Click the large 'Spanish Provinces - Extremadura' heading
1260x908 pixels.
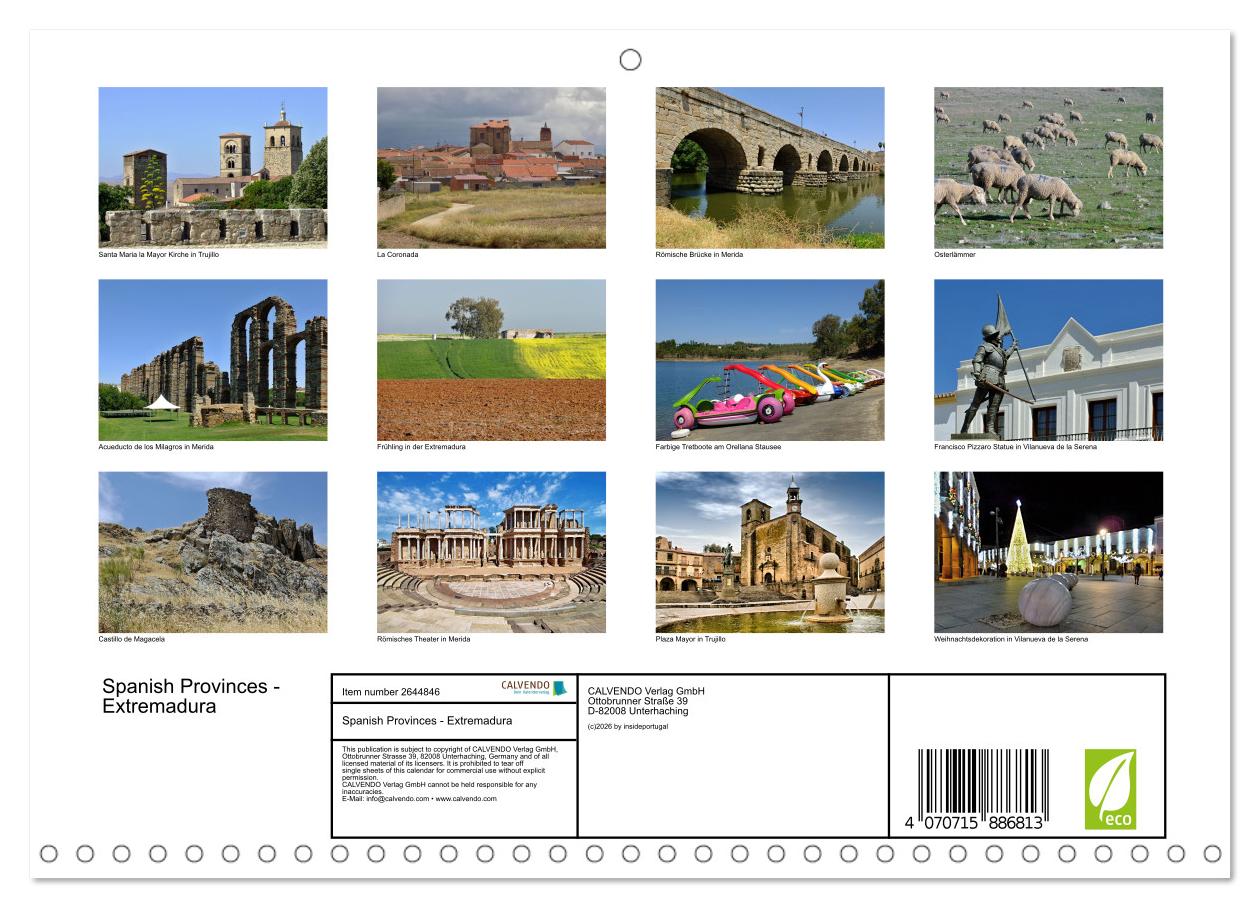pyautogui.click(x=192, y=696)
